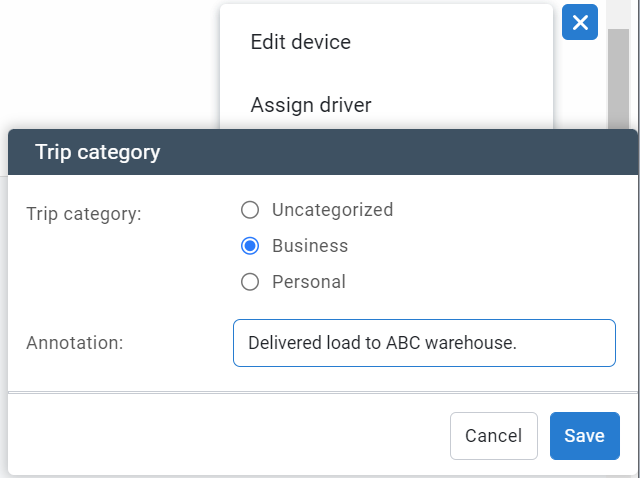Open the Edit device menu entry
The height and width of the screenshot is (478, 640).
pyautogui.click(x=301, y=42)
